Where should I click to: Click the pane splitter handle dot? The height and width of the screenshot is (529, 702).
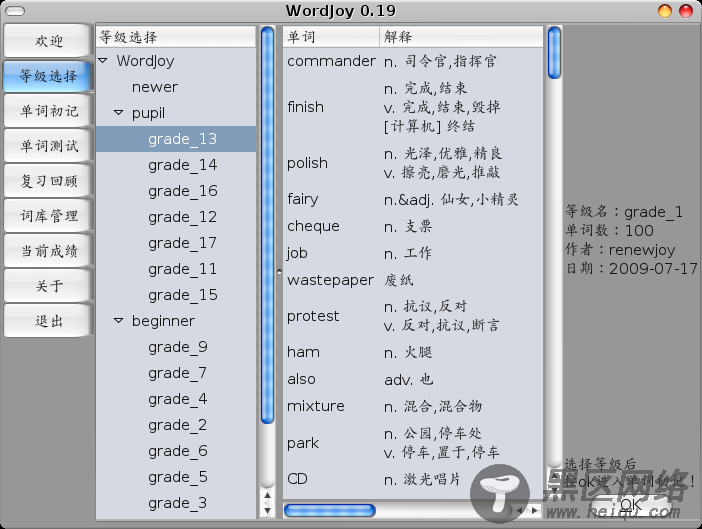tap(279, 271)
